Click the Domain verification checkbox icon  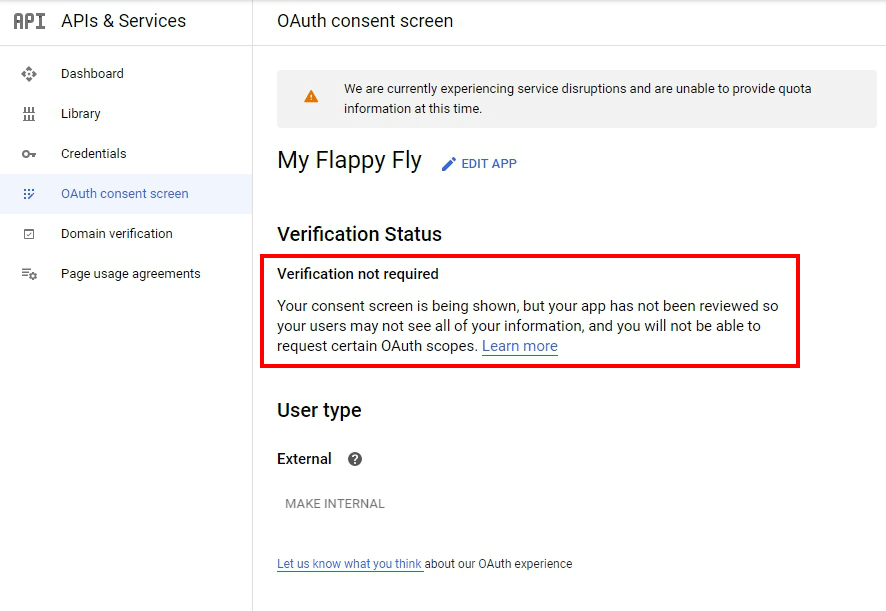29,234
